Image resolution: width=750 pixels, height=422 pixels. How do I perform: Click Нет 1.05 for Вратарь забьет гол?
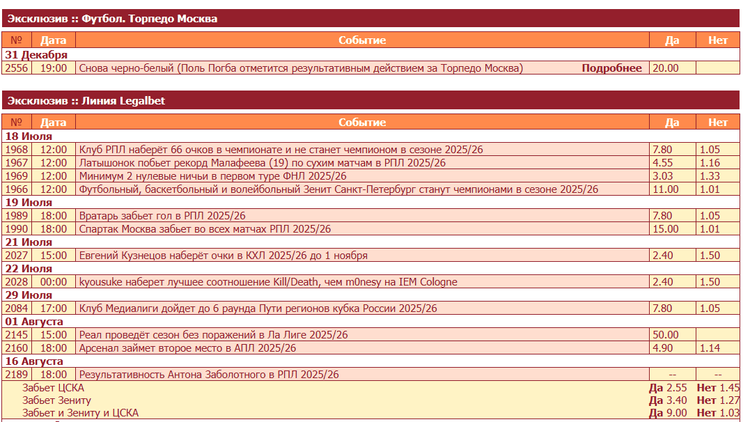(710, 215)
